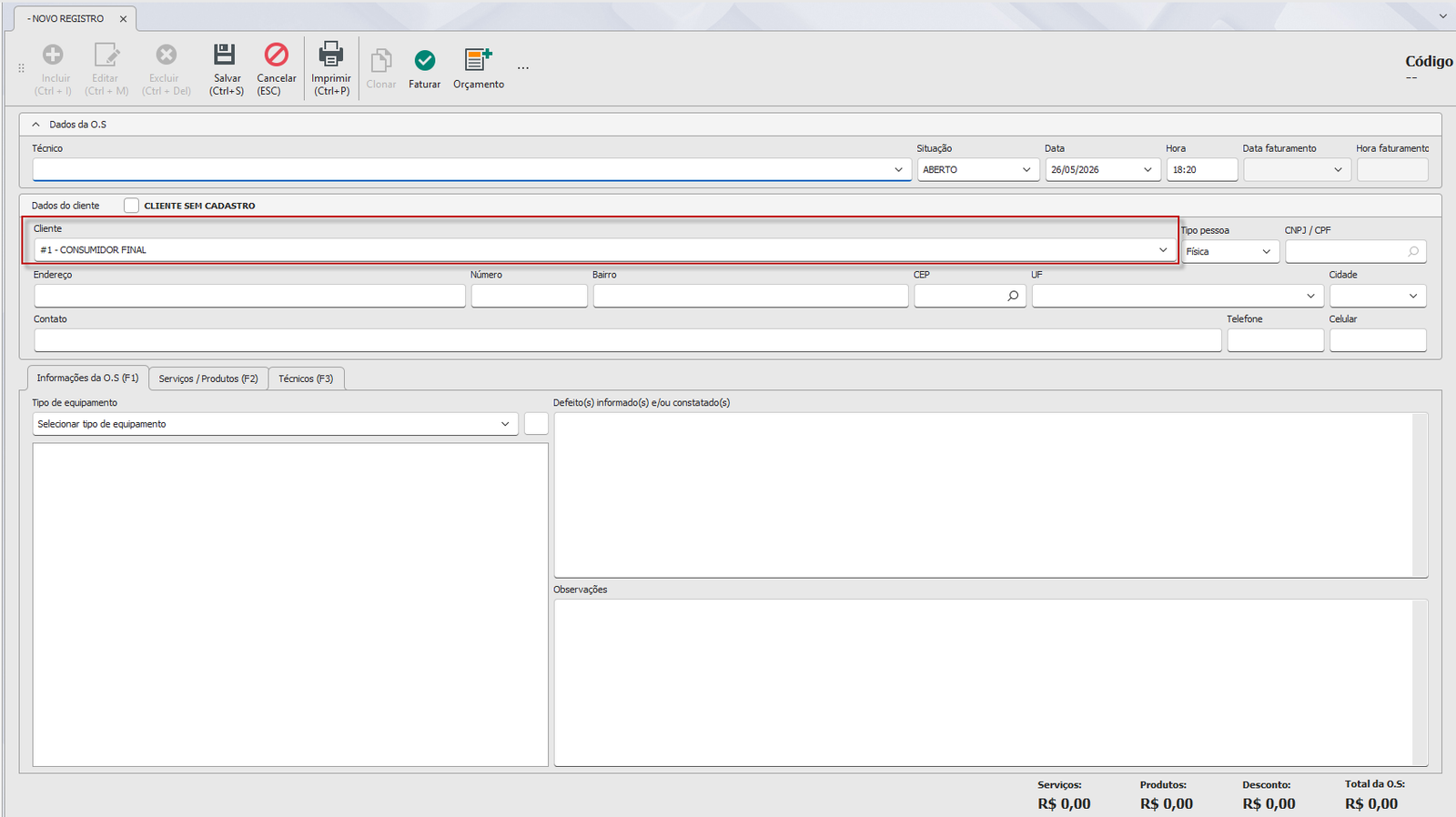Screen dimensions: 1456x817
Task: Click the Defeito(s) text area scrollbar
Action: point(1420,495)
